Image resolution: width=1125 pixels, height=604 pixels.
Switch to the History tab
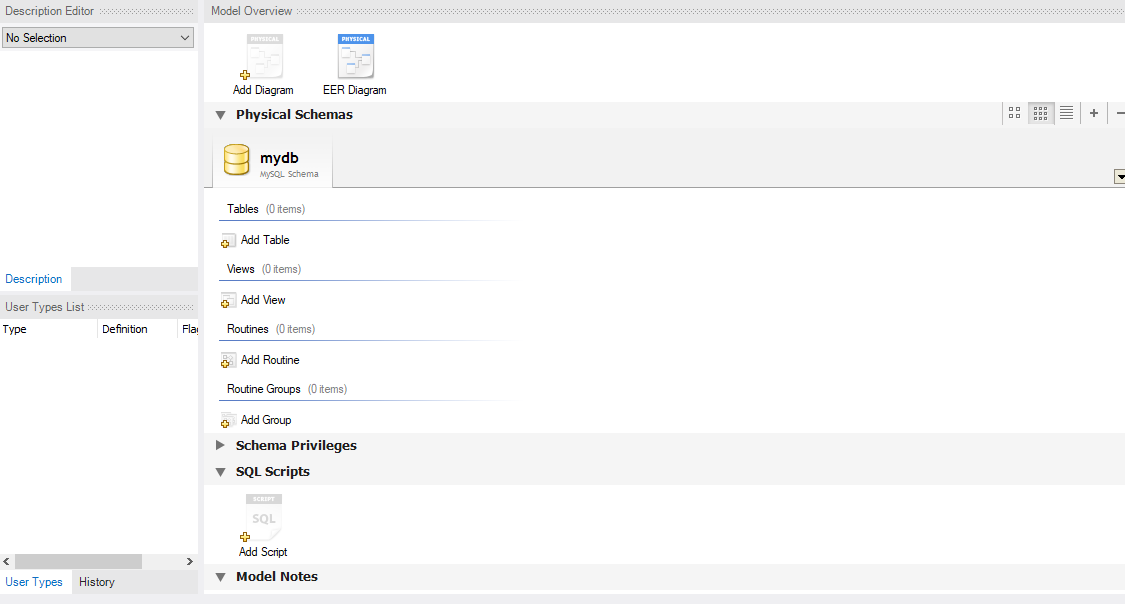(x=96, y=581)
